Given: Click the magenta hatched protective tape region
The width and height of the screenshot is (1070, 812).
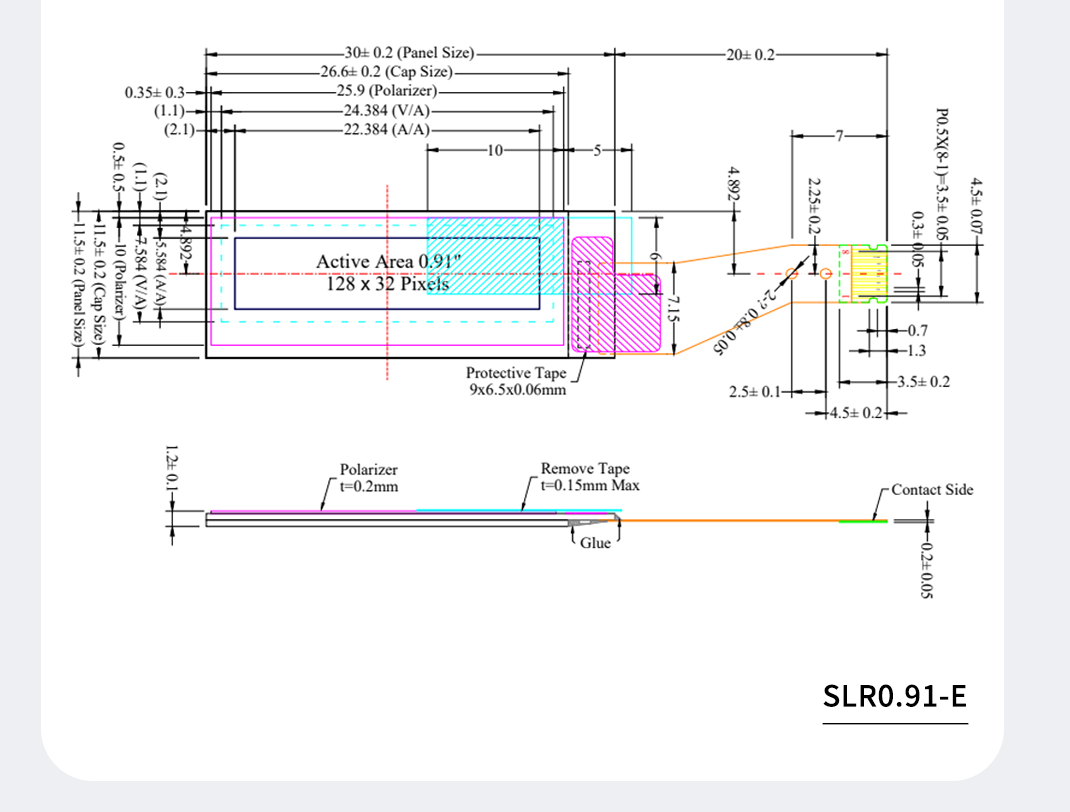Looking at the screenshot, I should (x=616, y=295).
